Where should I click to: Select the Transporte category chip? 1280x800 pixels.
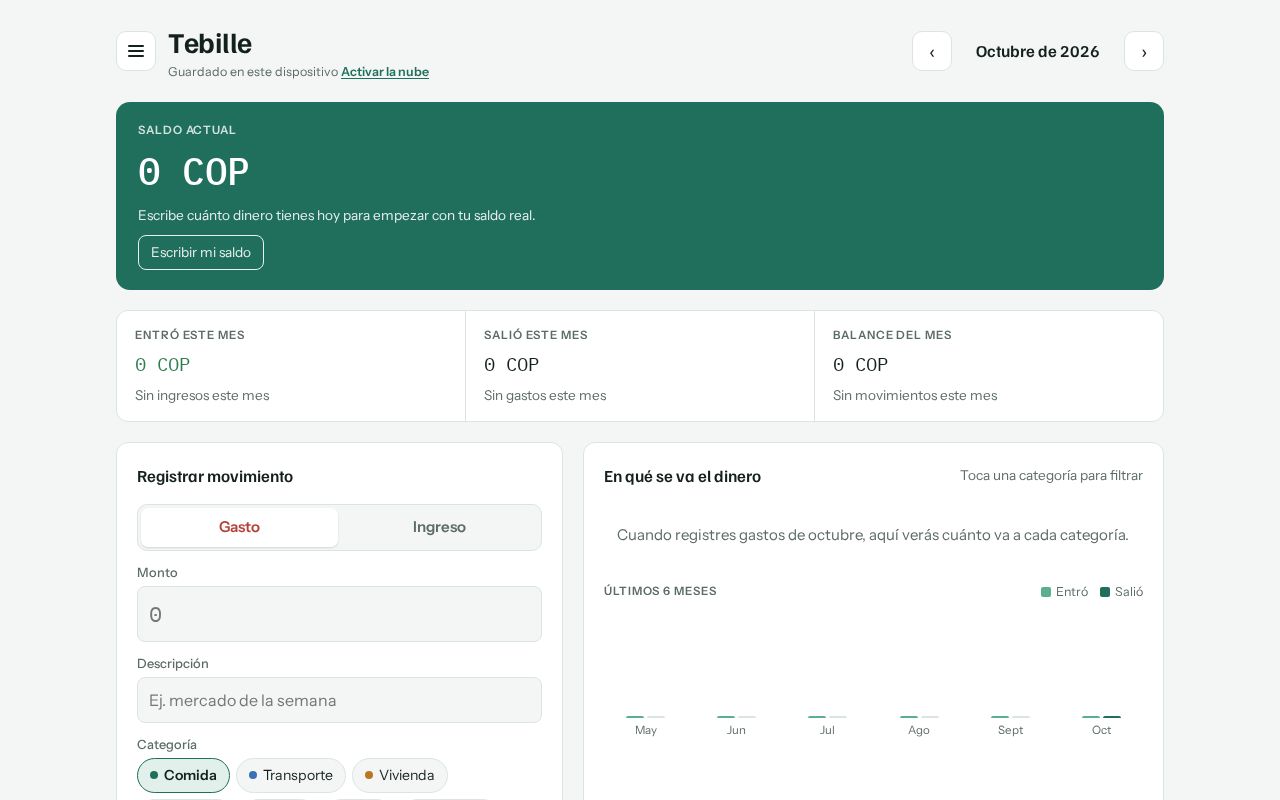pos(291,775)
